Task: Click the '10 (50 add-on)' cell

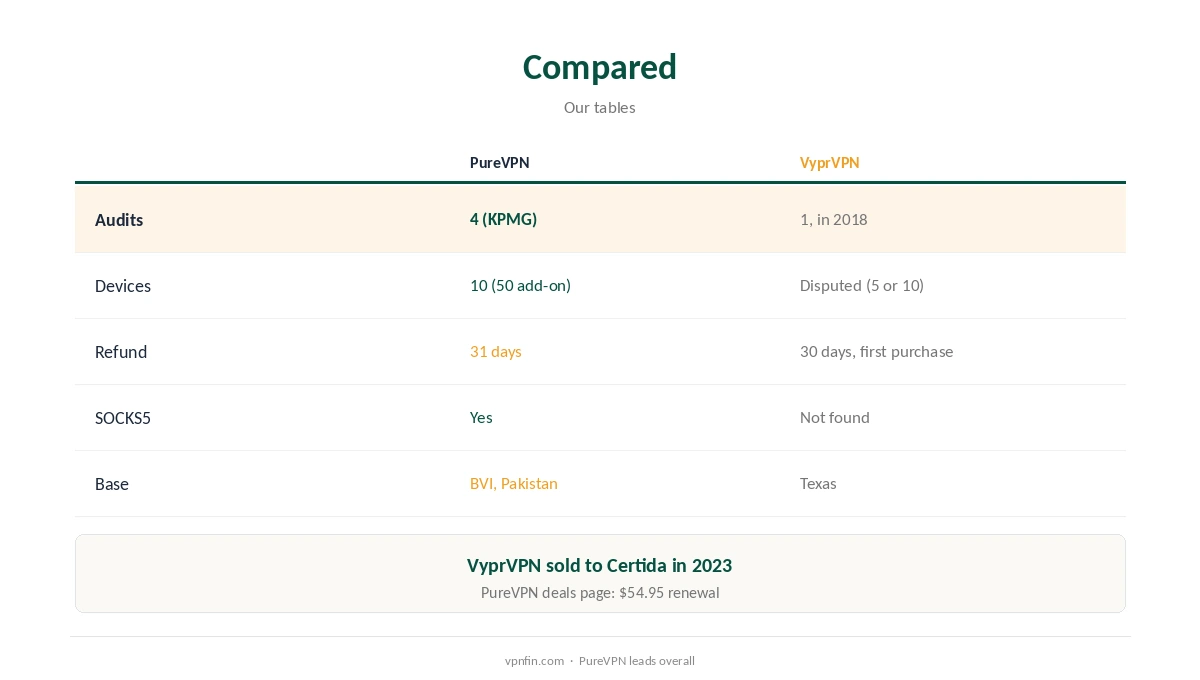Action: [520, 285]
